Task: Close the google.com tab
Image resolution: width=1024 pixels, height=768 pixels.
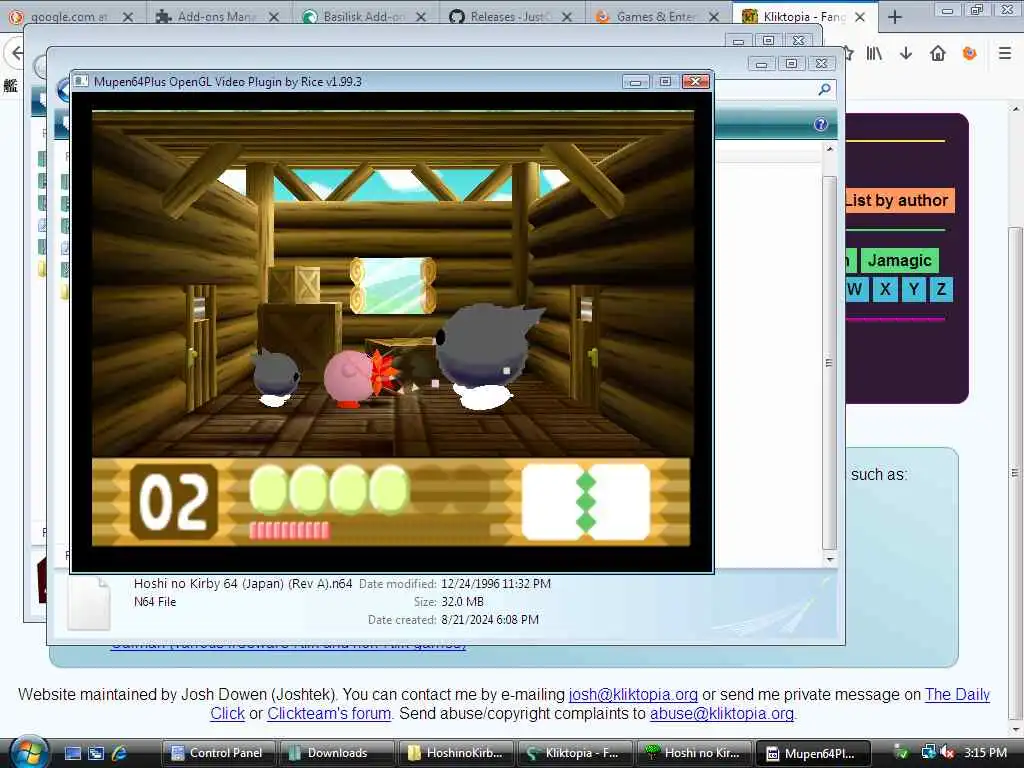Action: 128,17
